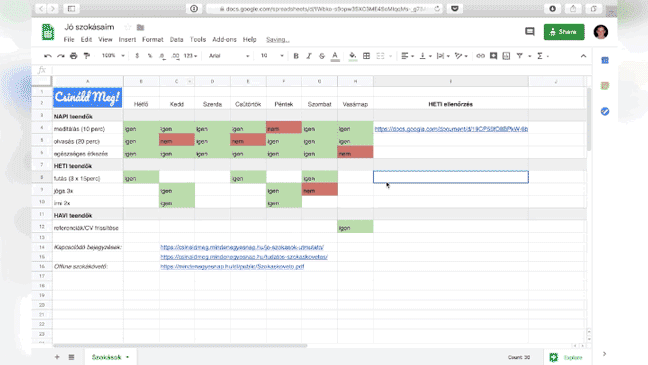Open the Tools menu
This screenshot has width=648, height=365.
198,40
